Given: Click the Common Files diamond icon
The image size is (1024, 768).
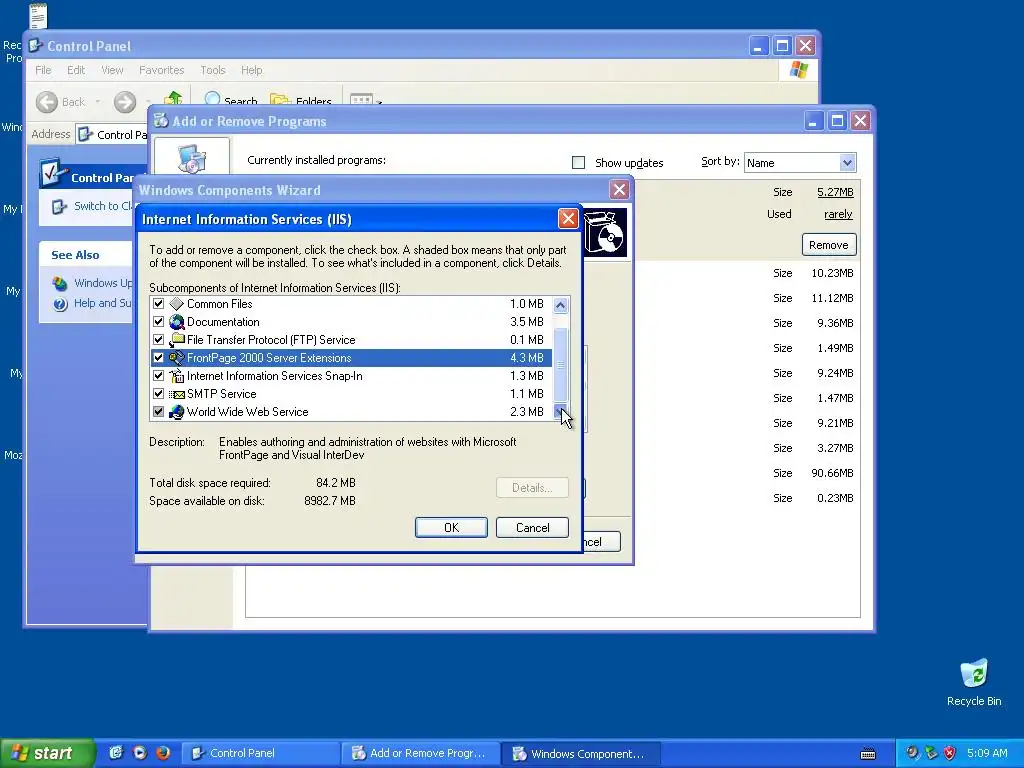Looking at the screenshot, I should click(176, 304).
